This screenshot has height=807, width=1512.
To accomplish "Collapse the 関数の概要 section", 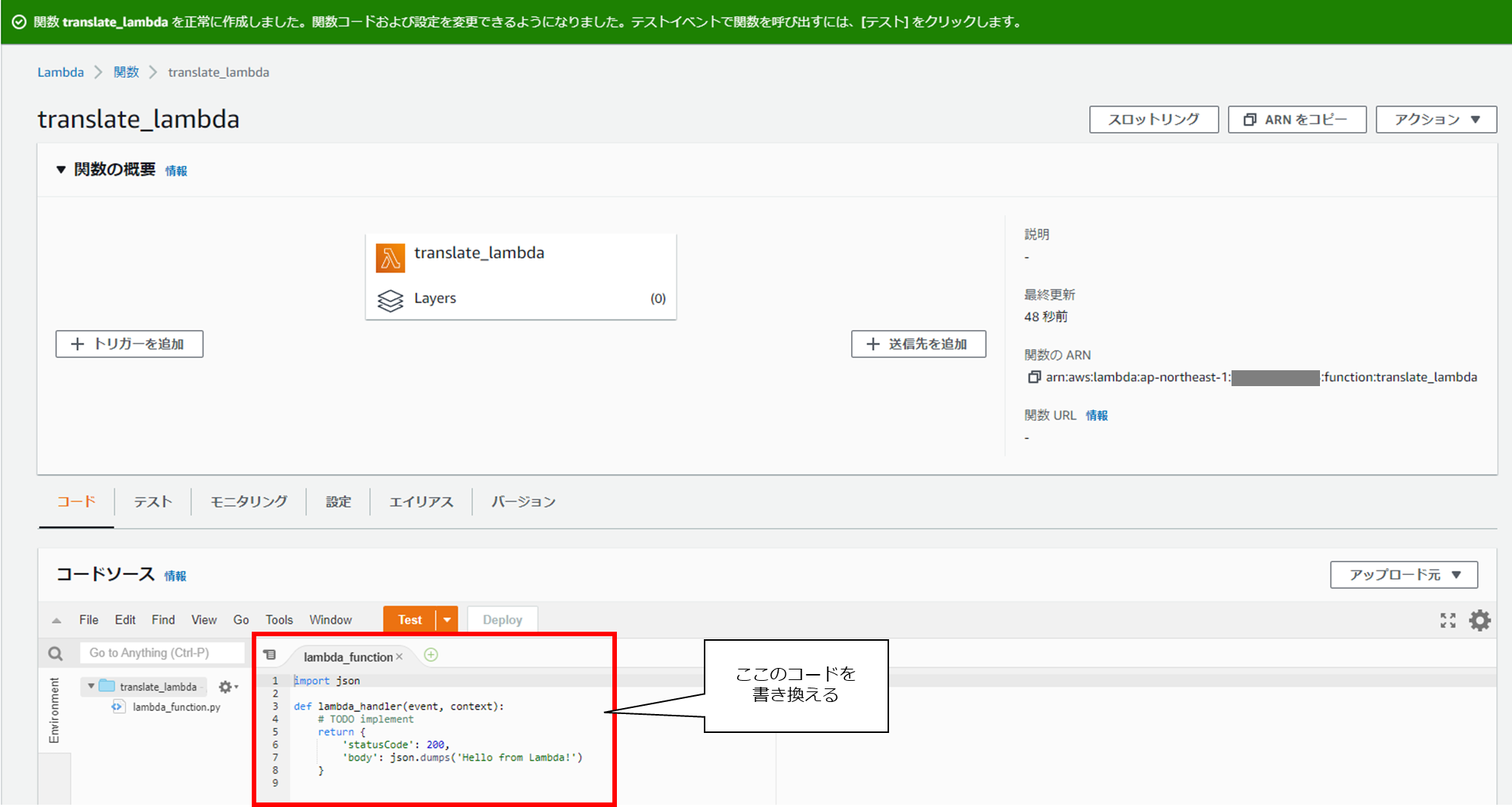I will click(x=60, y=169).
